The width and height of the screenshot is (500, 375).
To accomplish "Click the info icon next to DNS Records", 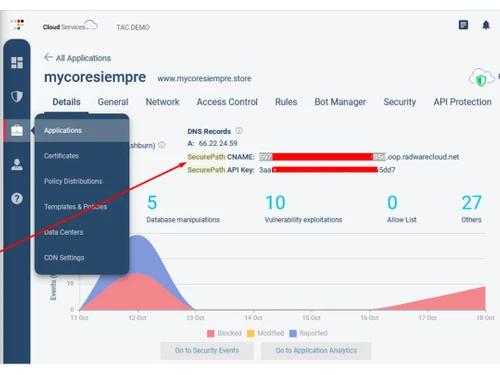I will (x=239, y=130).
